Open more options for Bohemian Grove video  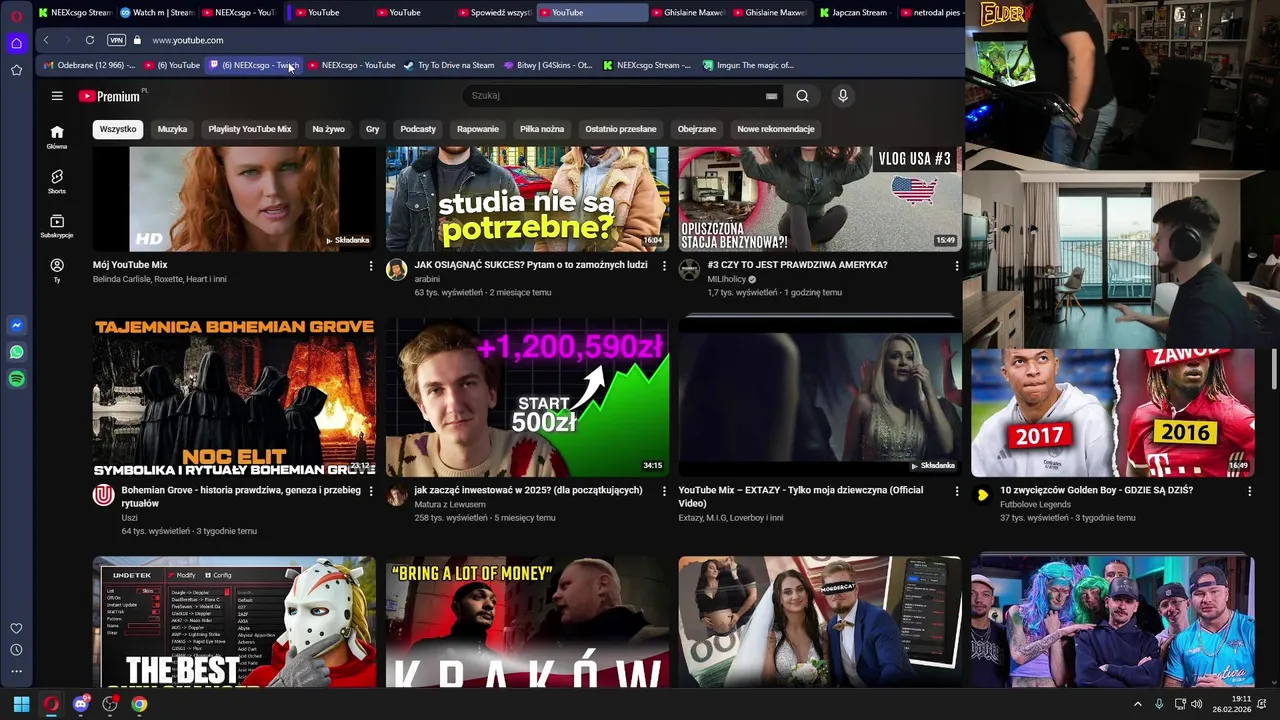[371, 491]
